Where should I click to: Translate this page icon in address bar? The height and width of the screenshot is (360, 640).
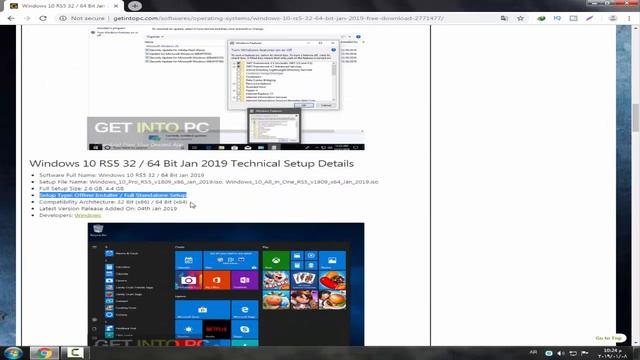[504, 18]
